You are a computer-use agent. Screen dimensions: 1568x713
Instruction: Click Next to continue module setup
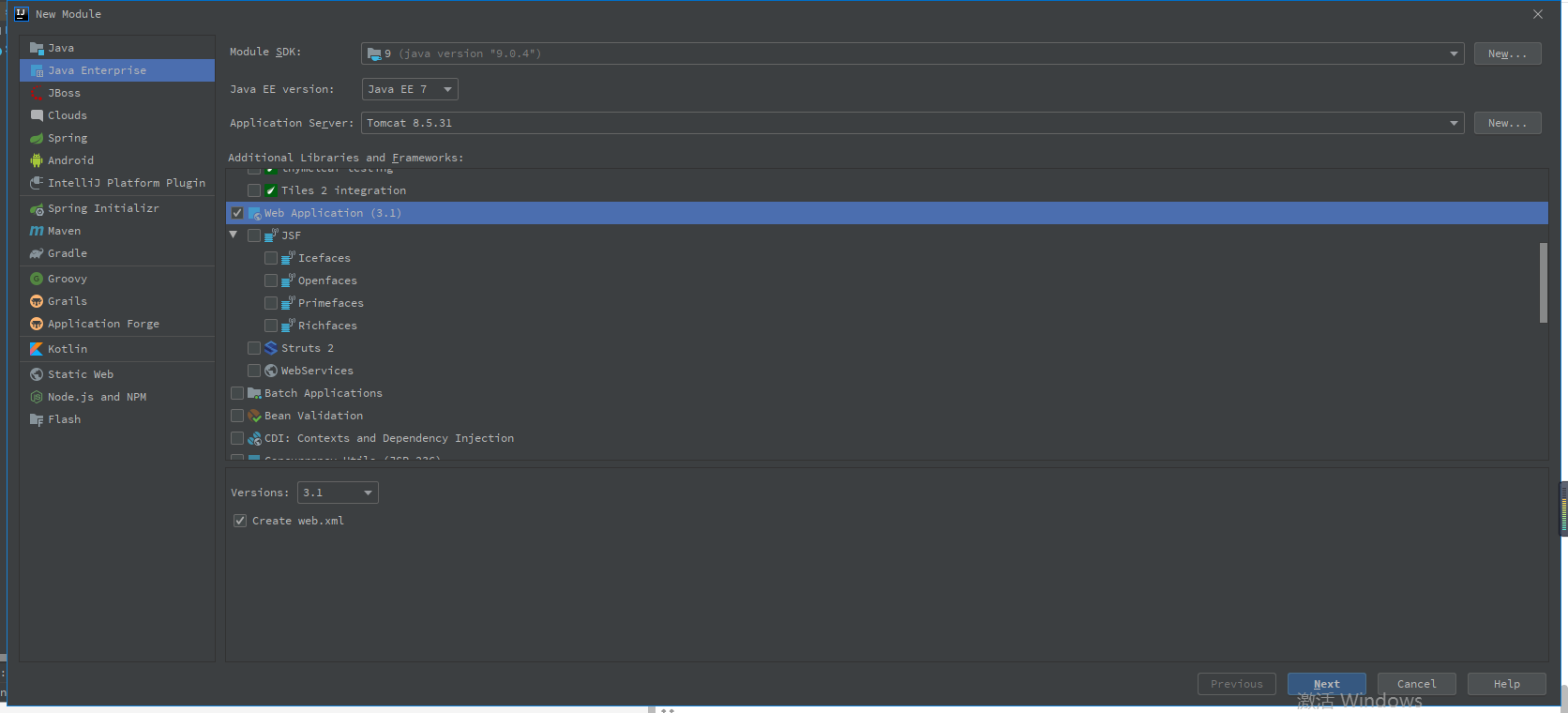[1326, 684]
